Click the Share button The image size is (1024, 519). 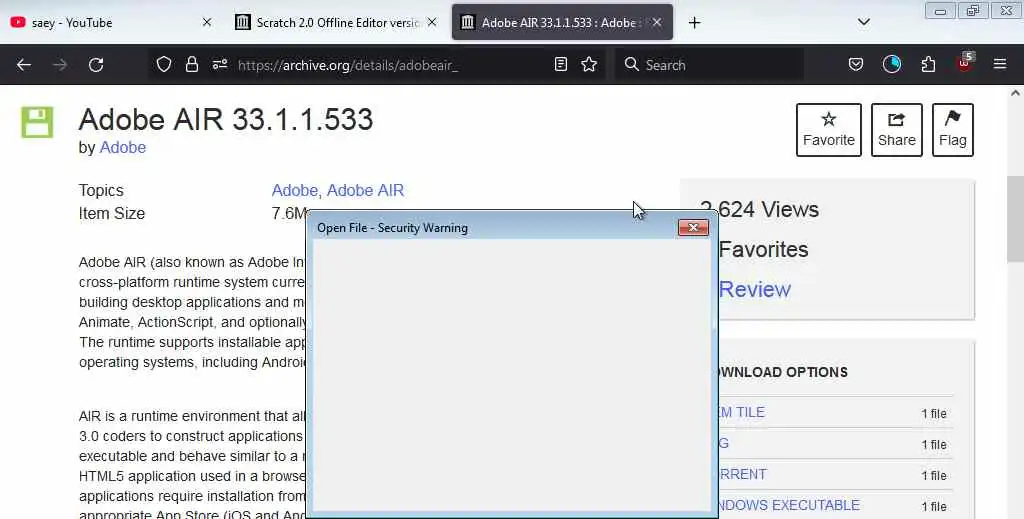(x=897, y=130)
